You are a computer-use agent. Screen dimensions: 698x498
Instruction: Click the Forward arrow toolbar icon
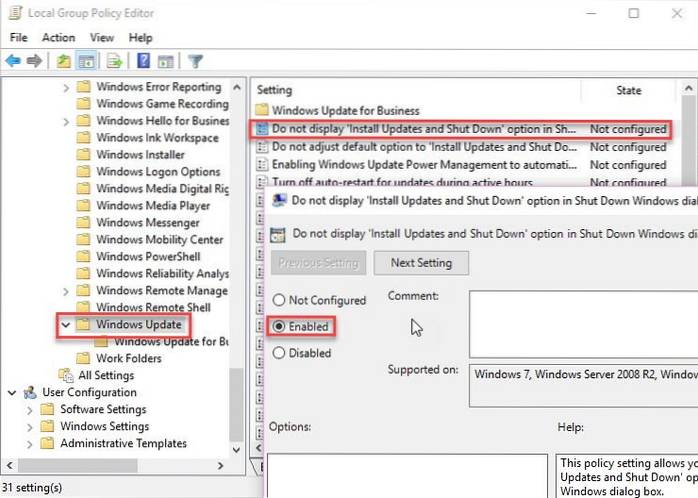coord(32,61)
